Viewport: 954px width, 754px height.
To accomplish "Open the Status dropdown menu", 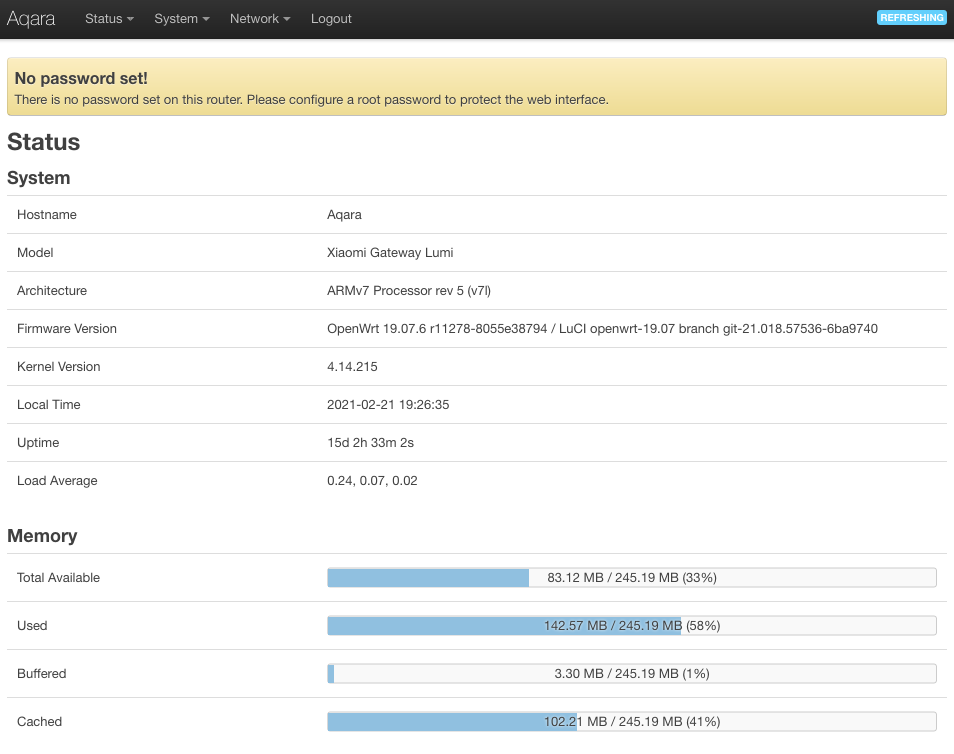I will (x=109, y=19).
